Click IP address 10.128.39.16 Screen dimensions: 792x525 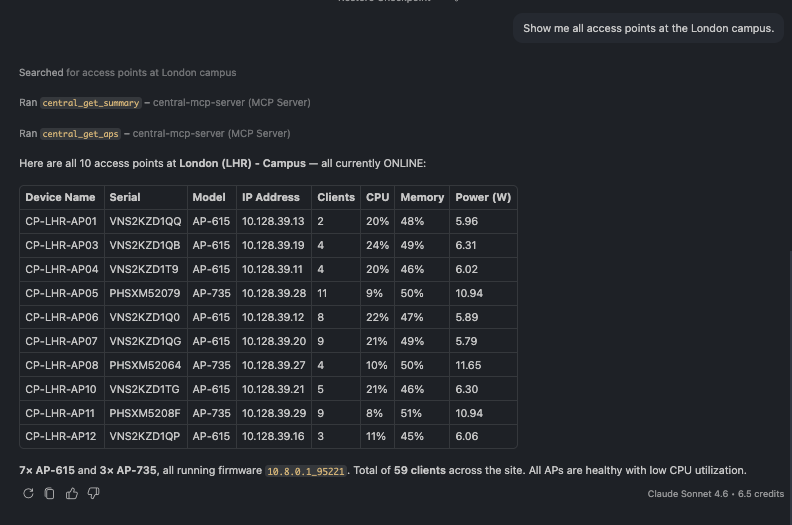[273, 436]
